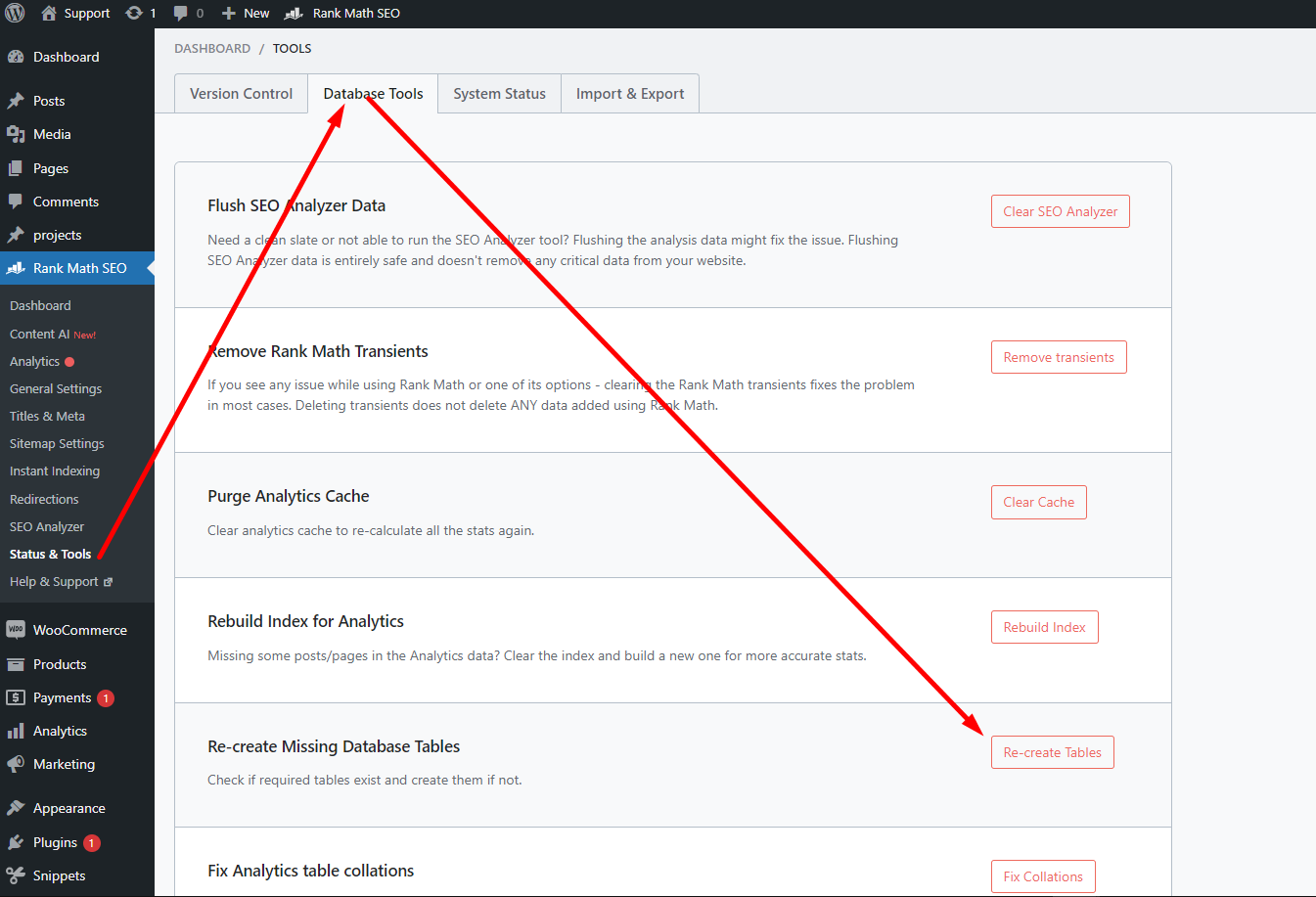The height and width of the screenshot is (897, 1316).
Task: Click the Media icon in sidebar
Action: pyautogui.click(x=16, y=134)
